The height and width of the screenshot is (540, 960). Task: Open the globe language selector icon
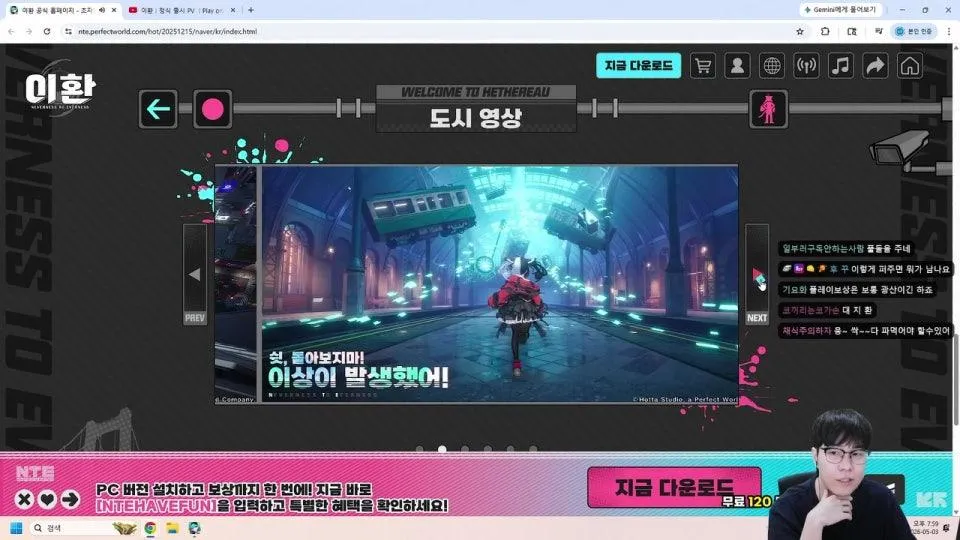point(772,66)
